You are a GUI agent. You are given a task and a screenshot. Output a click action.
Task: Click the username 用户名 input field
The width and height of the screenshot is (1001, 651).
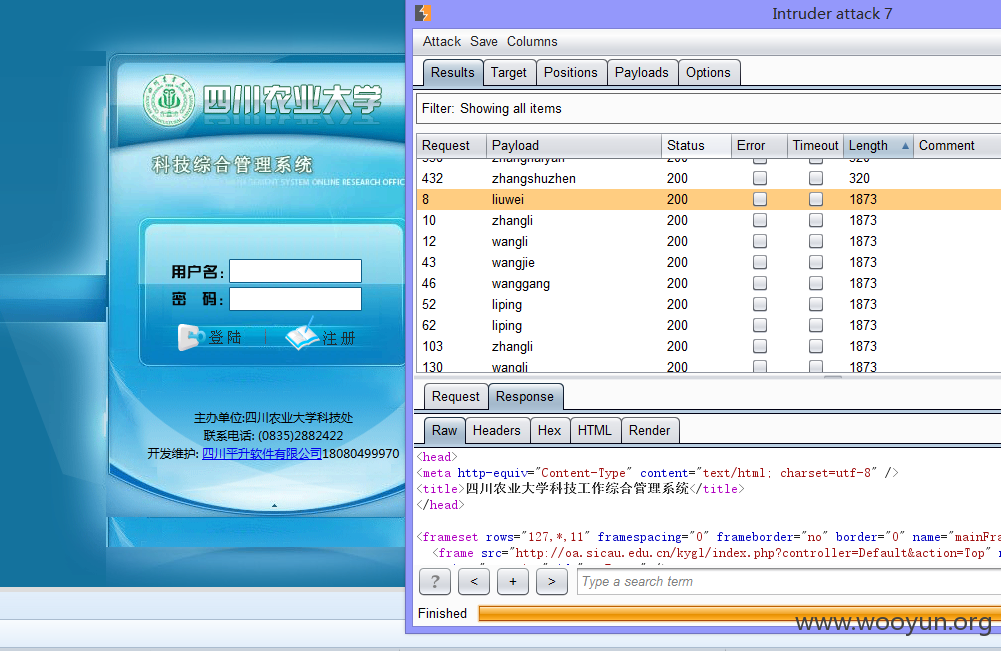click(x=296, y=271)
